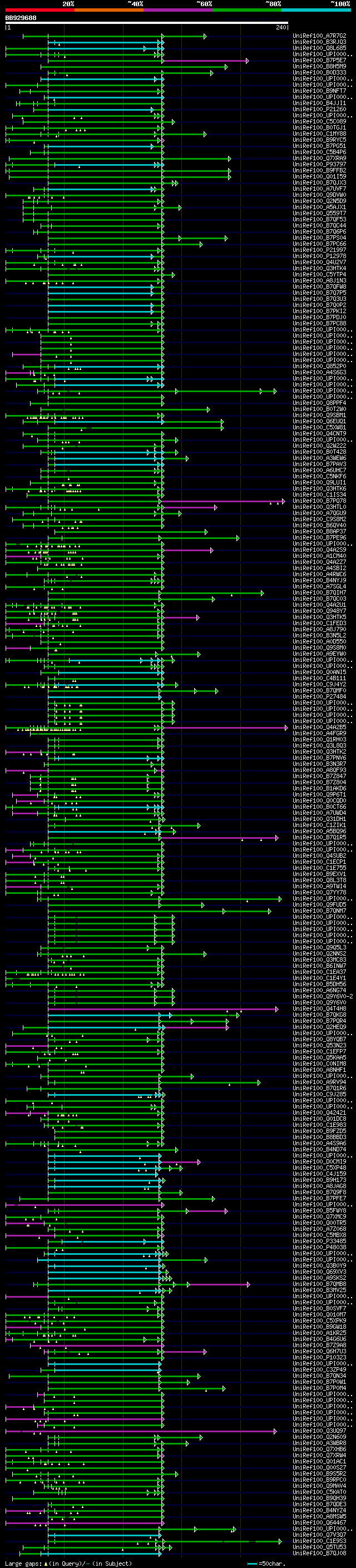Select the UniRef100_A5AJX1 label

[x=319, y=207]
